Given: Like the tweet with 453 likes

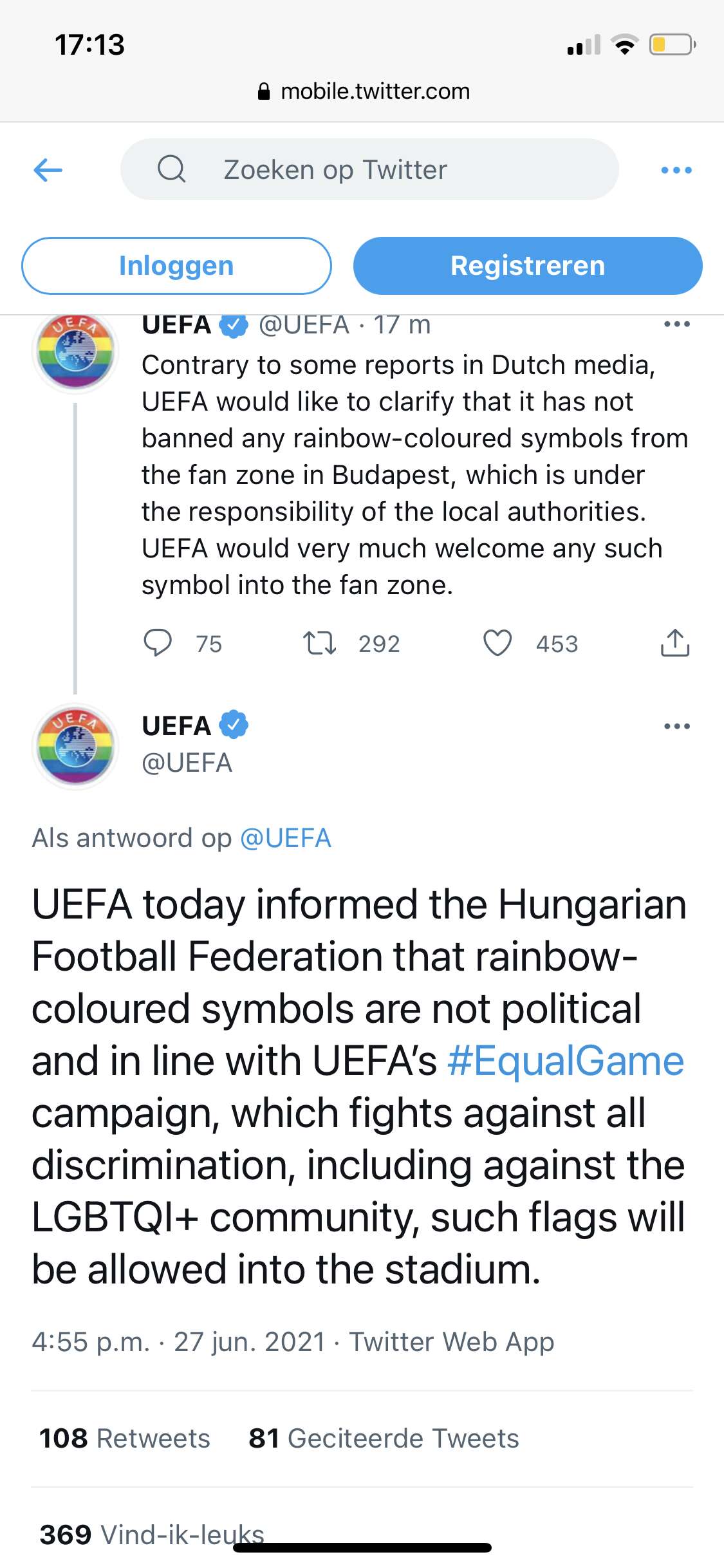Looking at the screenshot, I should (x=497, y=643).
